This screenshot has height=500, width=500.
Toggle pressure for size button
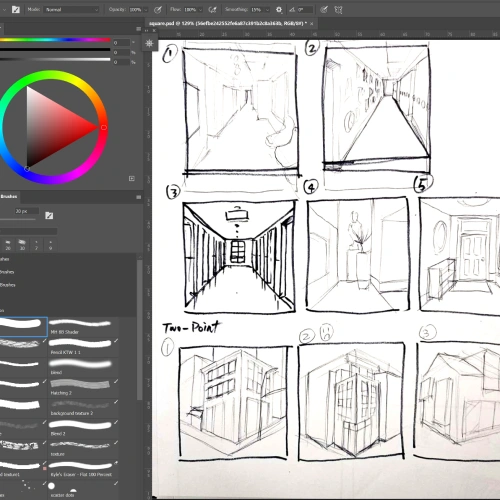324,10
